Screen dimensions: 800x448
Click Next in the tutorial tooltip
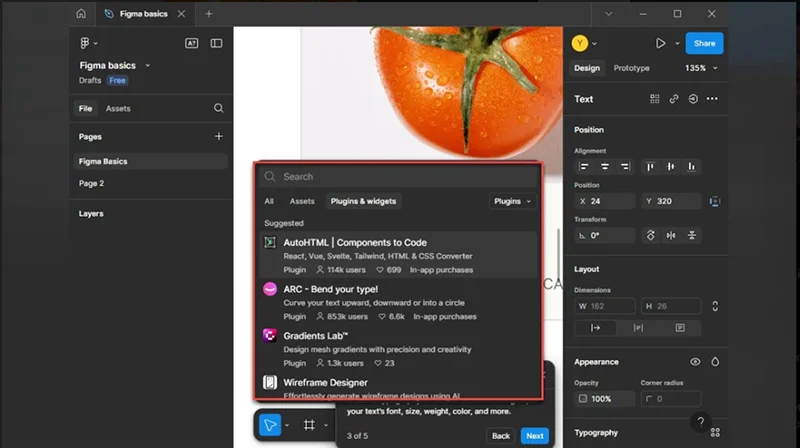pyautogui.click(x=535, y=436)
